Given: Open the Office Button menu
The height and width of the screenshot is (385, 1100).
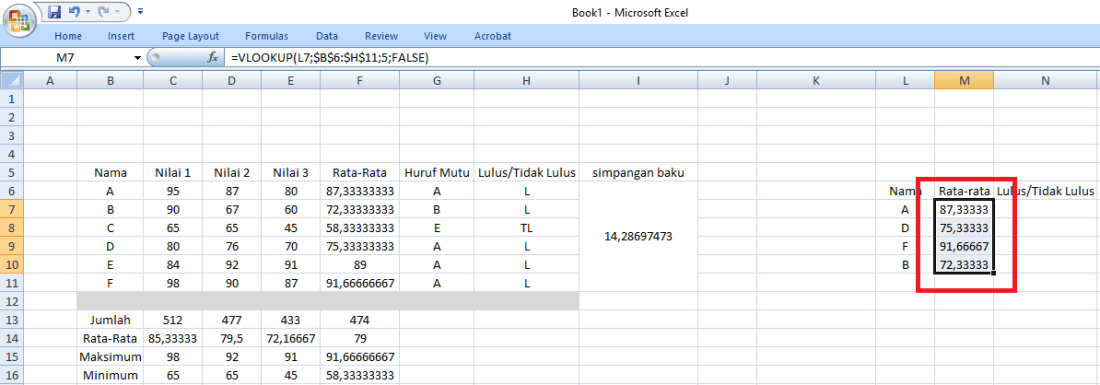Looking at the screenshot, I should [19, 19].
